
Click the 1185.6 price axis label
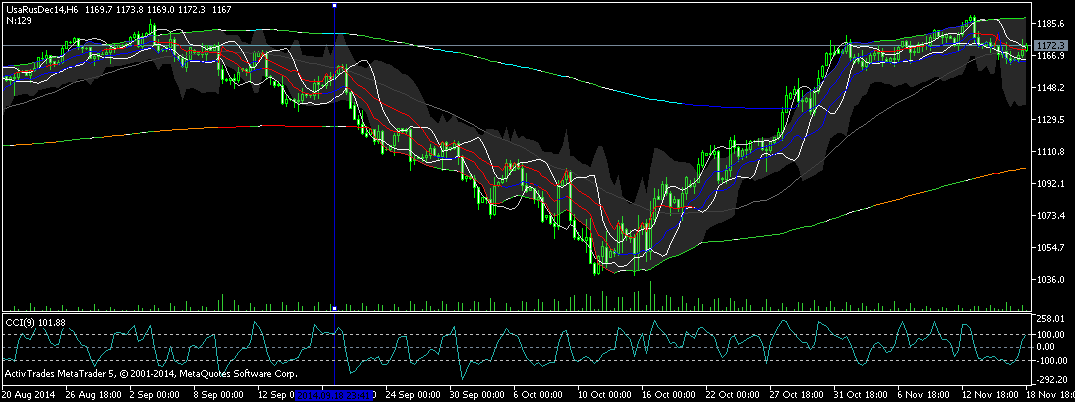point(1049,23)
